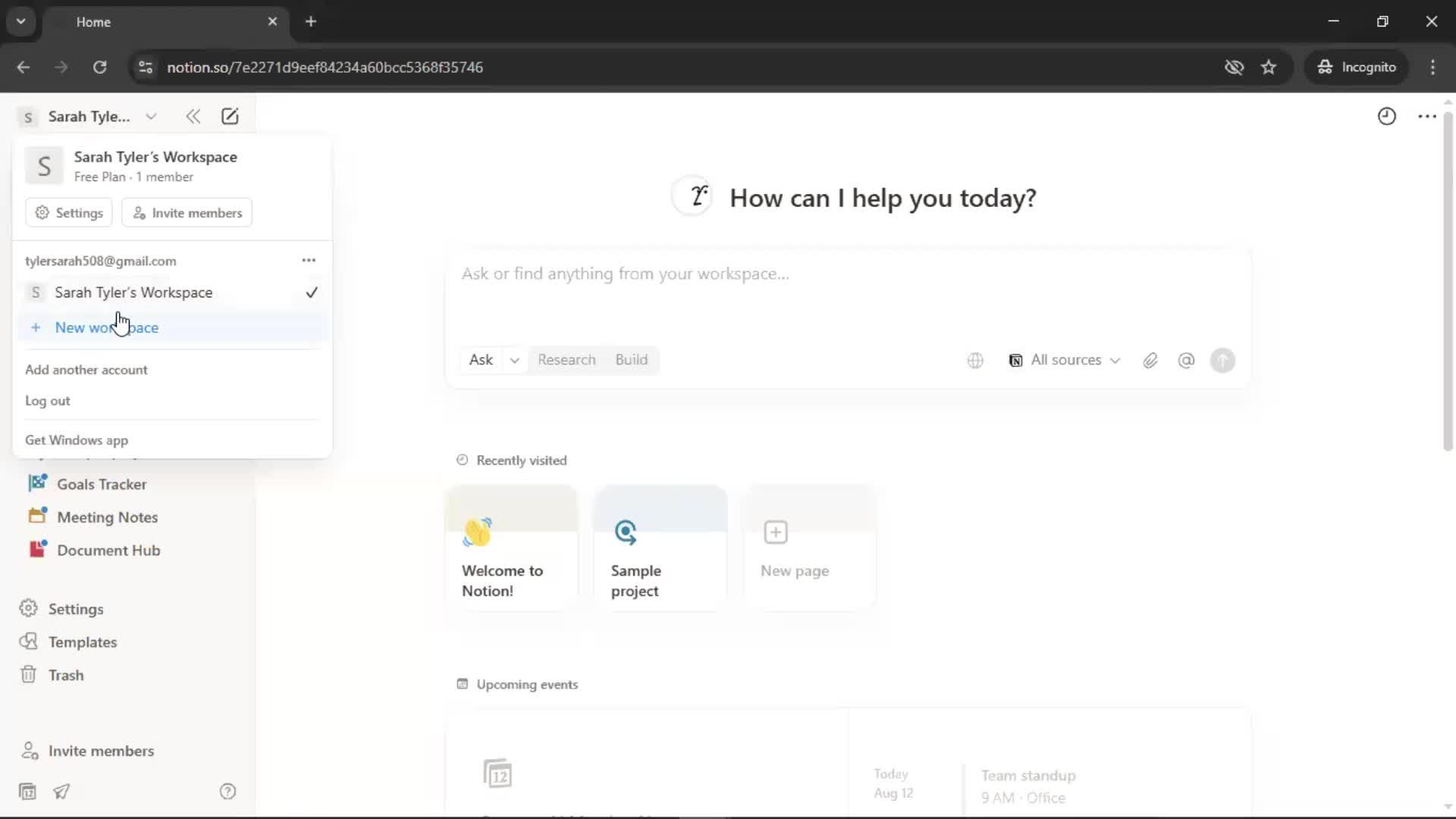
Task: Click New workspace
Action: 172,328
